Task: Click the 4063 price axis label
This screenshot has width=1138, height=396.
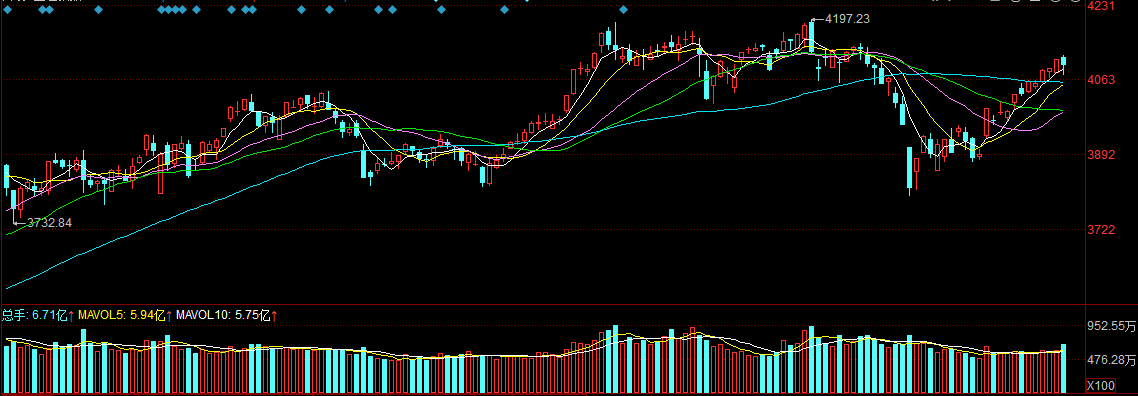Action: pyautogui.click(x=1100, y=80)
